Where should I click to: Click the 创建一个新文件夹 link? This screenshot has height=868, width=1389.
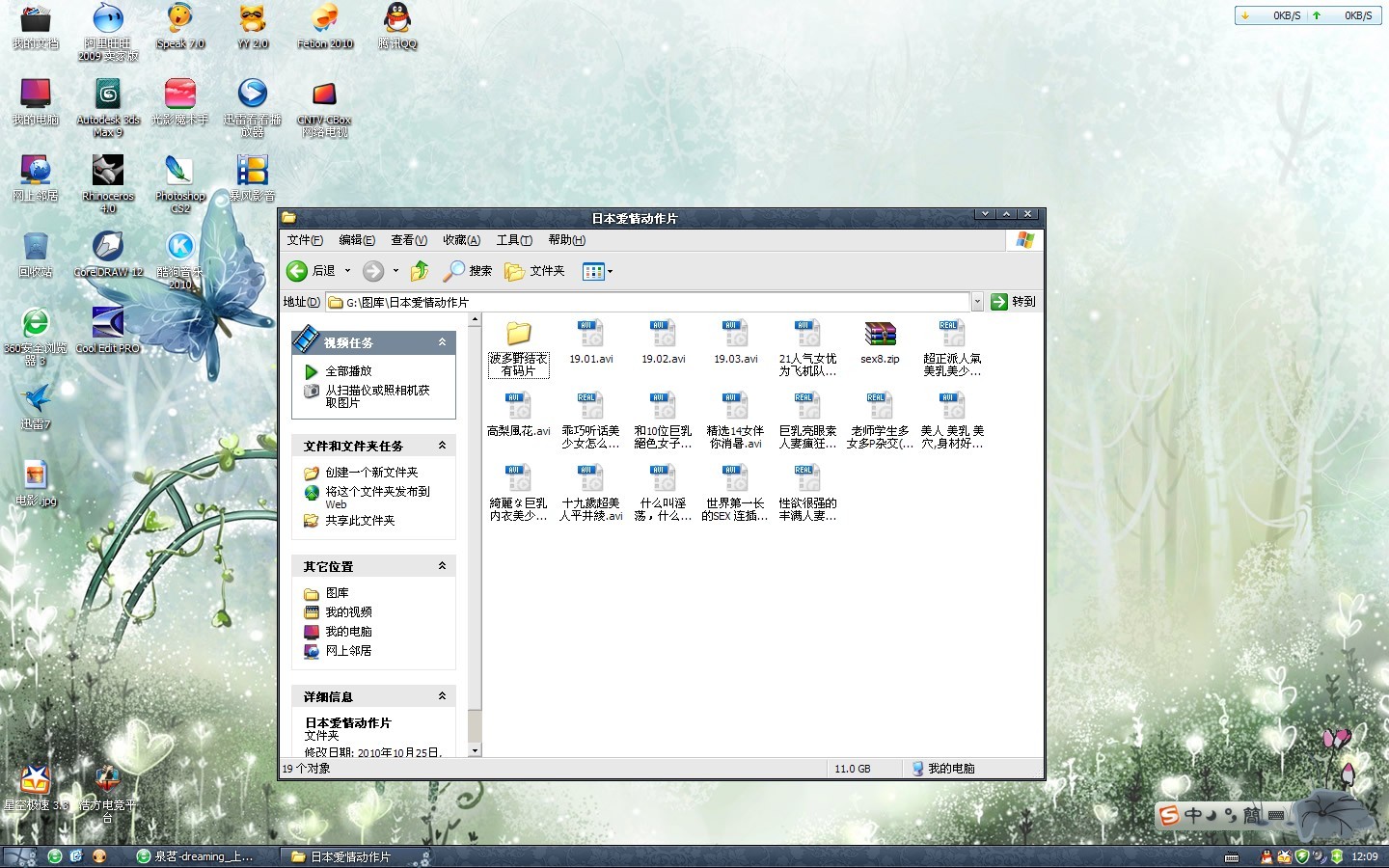pos(371,473)
